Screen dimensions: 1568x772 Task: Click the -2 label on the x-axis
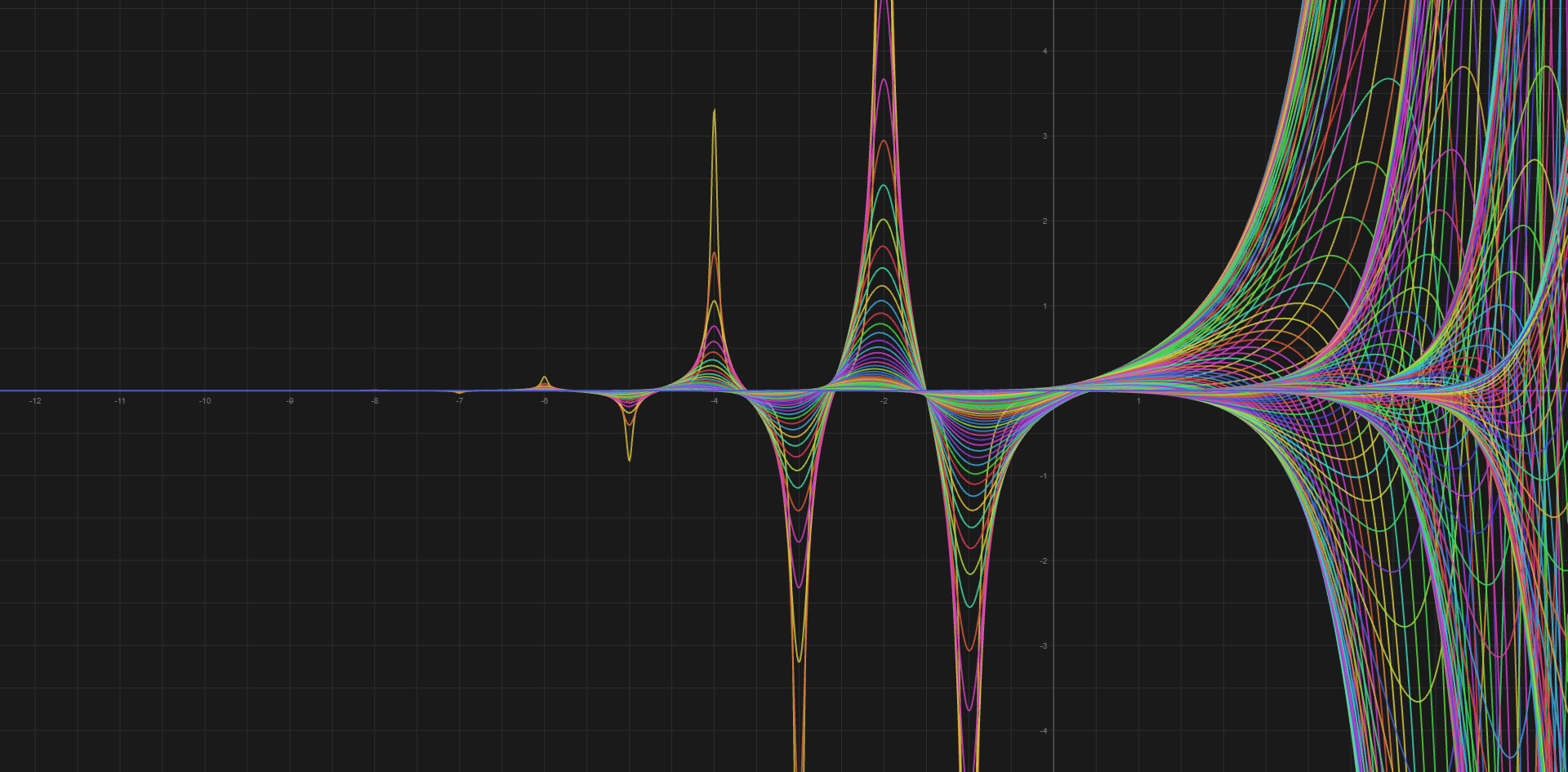884,401
